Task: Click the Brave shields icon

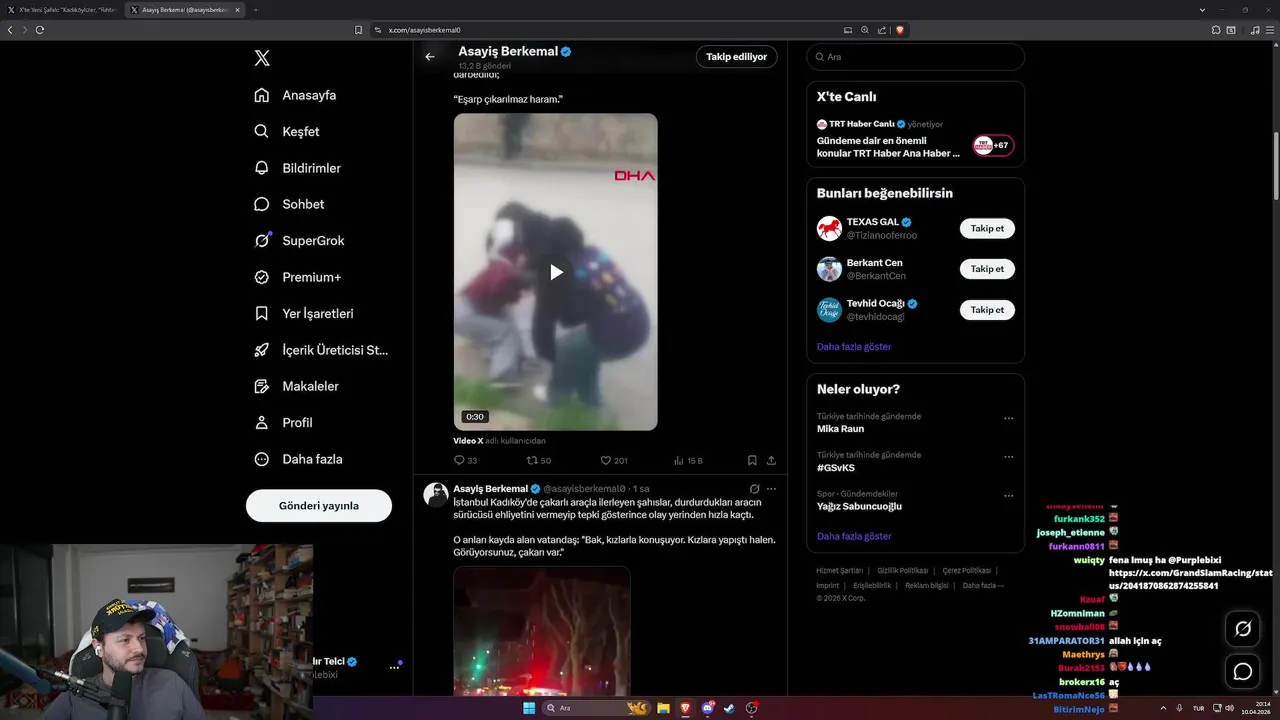Action: (899, 30)
